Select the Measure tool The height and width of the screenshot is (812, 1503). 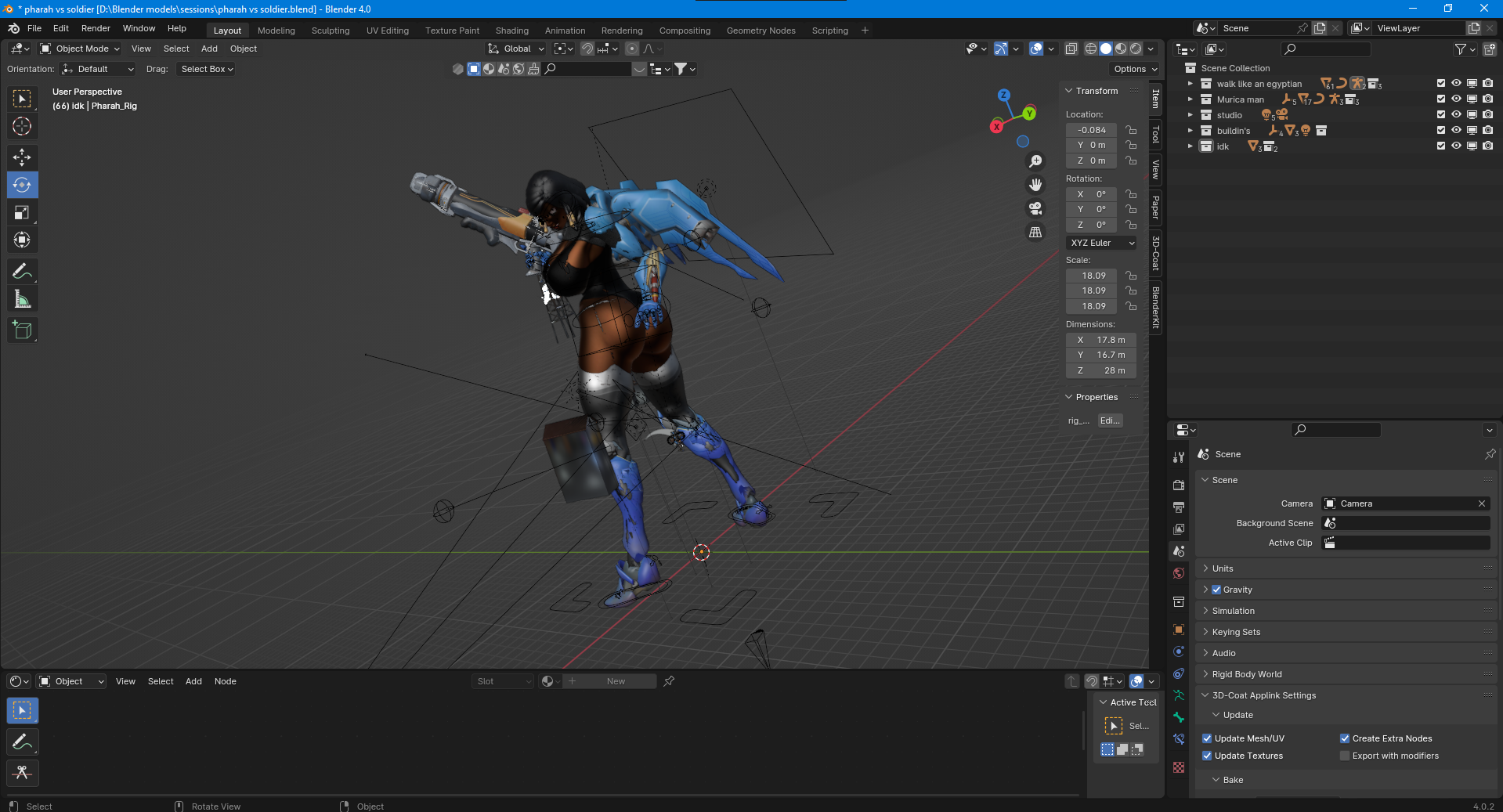pos(22,299)
